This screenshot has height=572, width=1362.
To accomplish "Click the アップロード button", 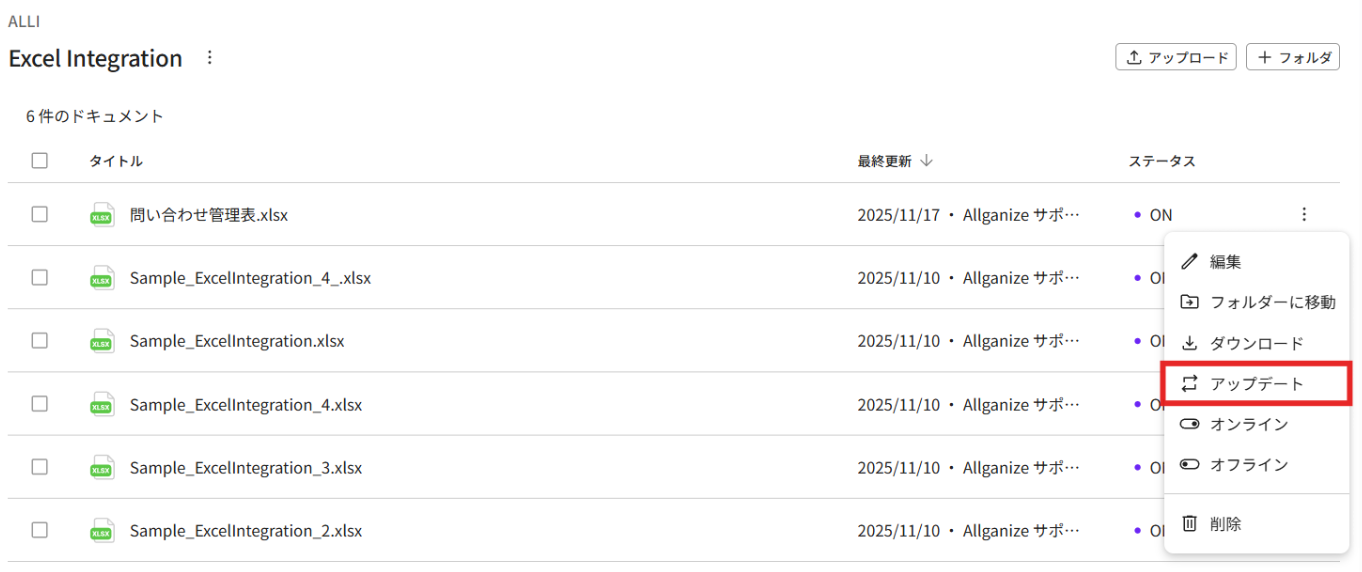I will [1175, 58].
